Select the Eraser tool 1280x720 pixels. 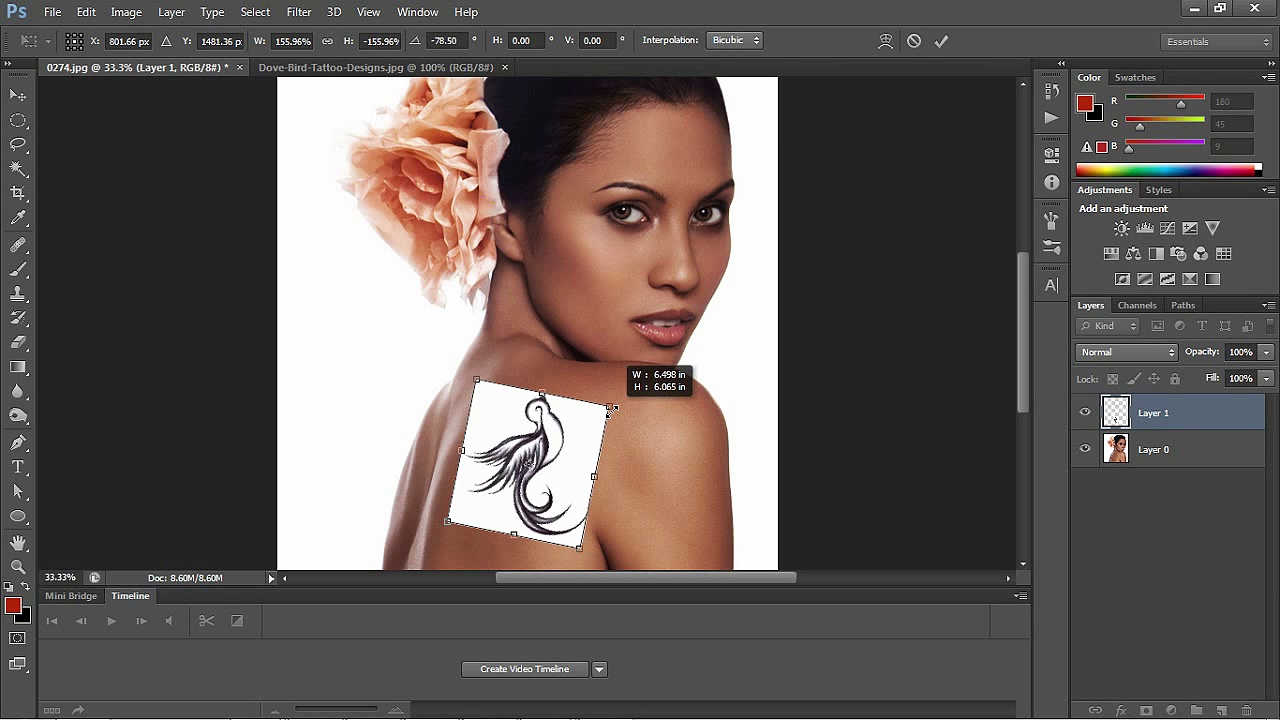point(18,343)
